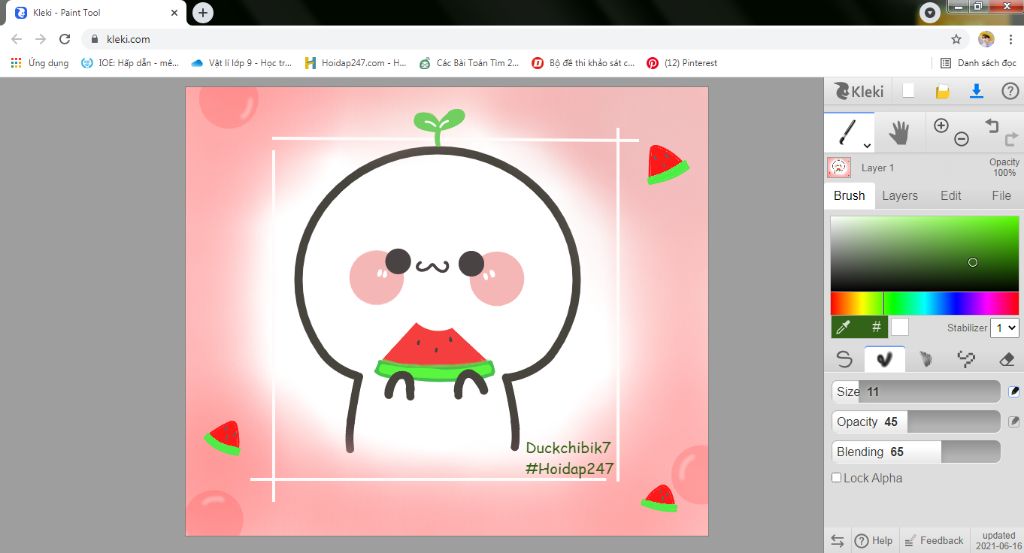Click the Kleki logo

[859, 91]
